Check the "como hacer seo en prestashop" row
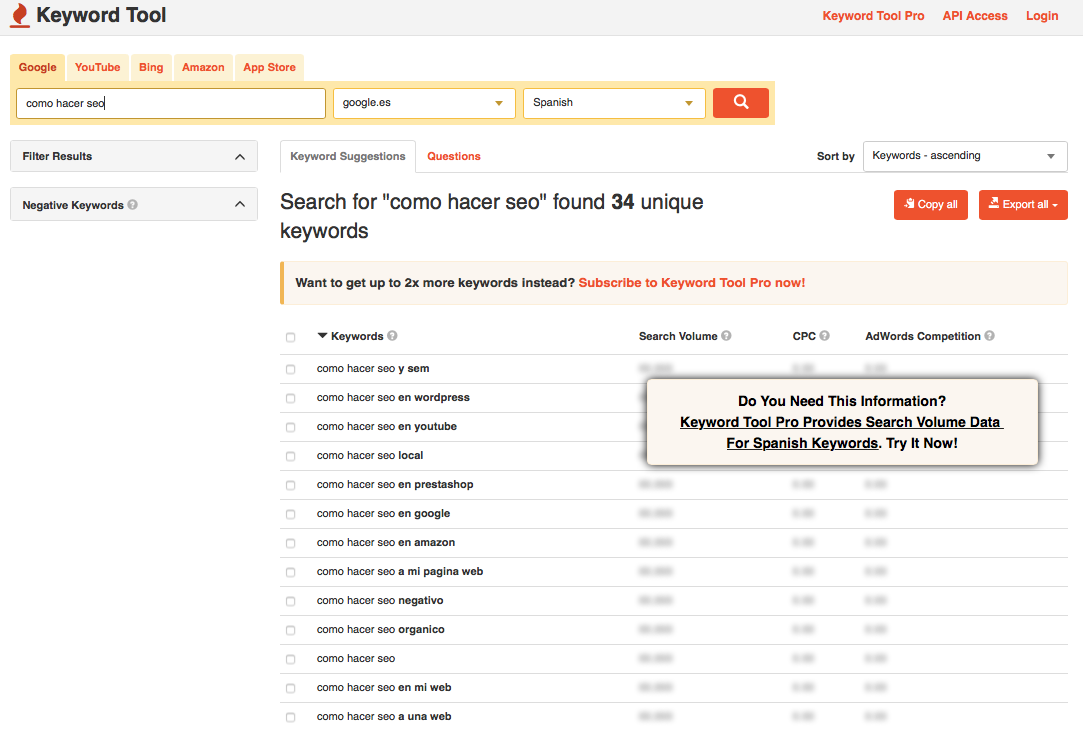The width and height of the screenshot is (1083, 729). pyautogui.click(x=290, y=486)
